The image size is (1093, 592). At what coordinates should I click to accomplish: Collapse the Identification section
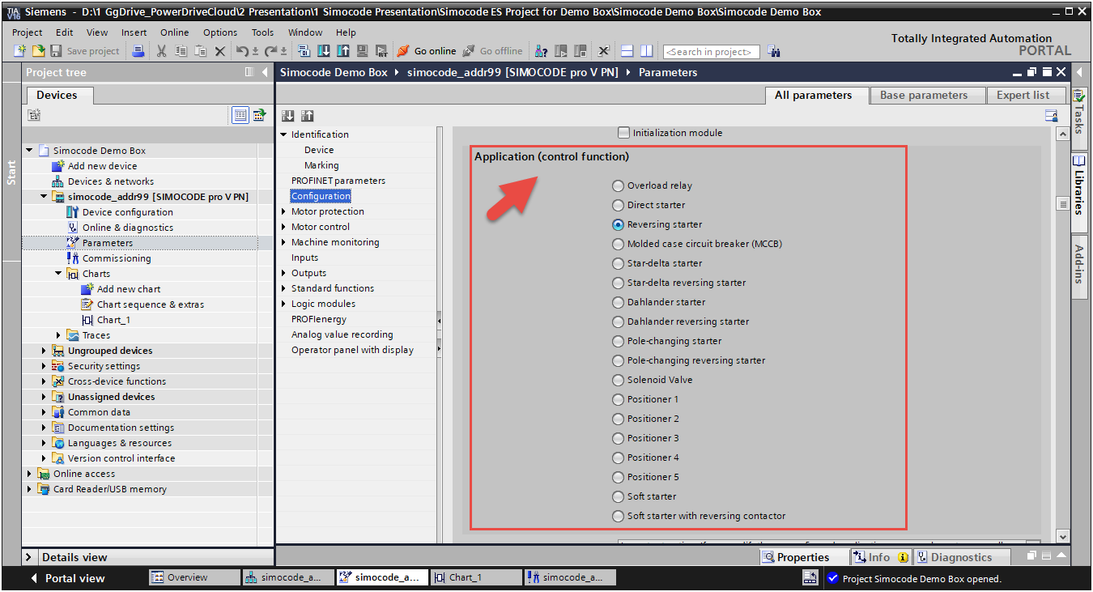click(x=284, y=134)
